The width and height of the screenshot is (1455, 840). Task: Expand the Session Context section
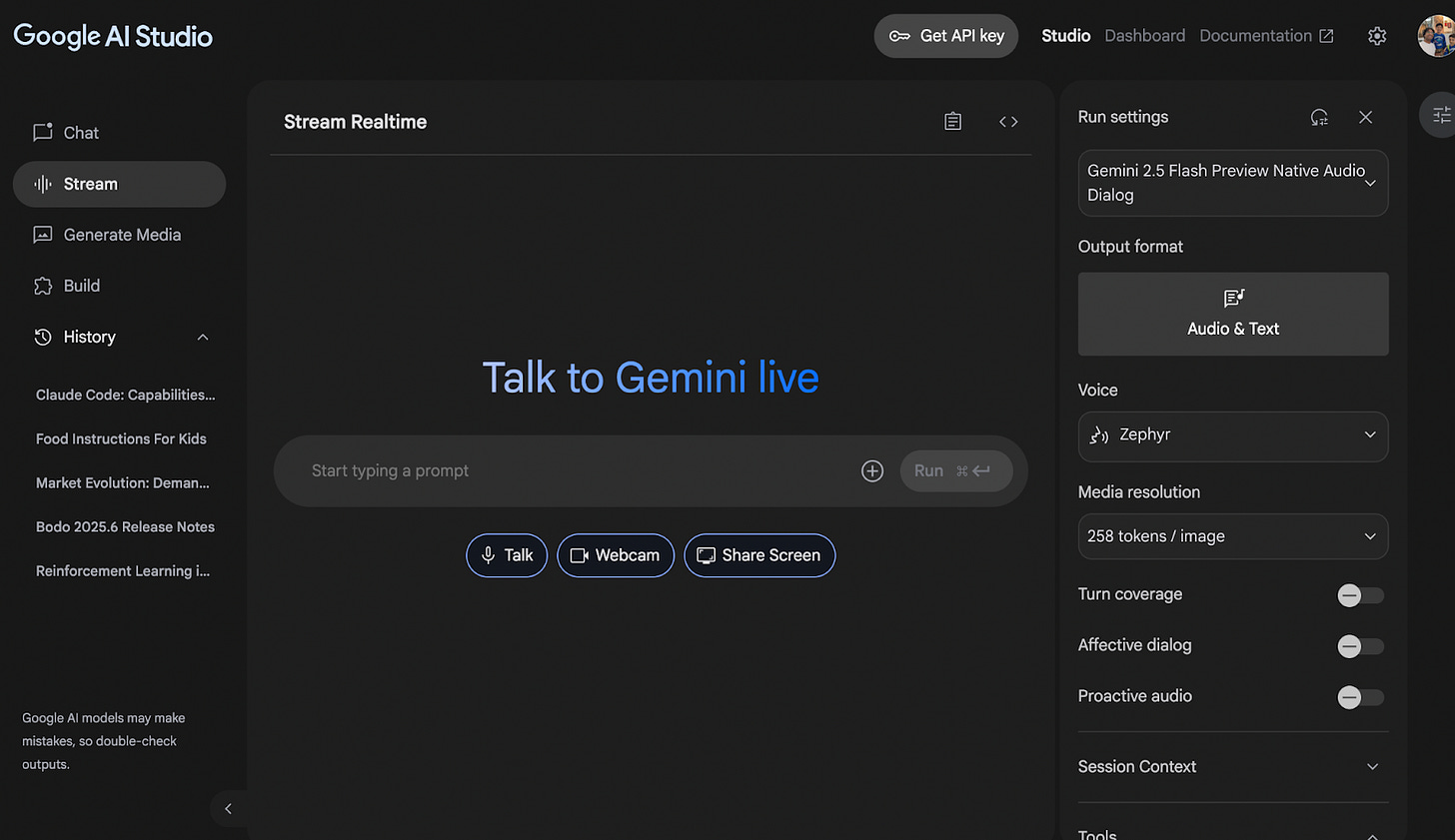tap(1233, 767)
